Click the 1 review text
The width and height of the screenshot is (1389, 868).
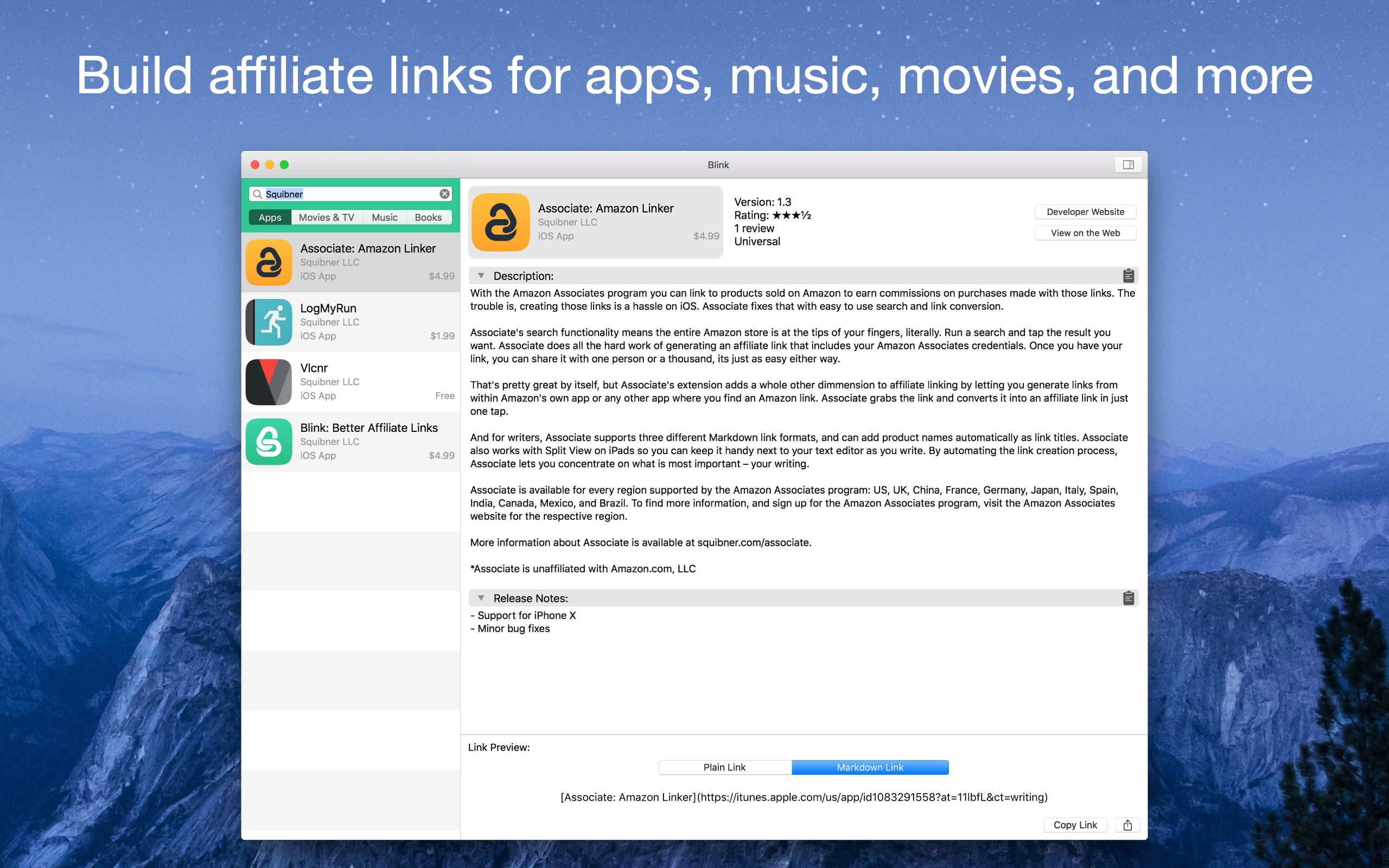coord(754,228)
